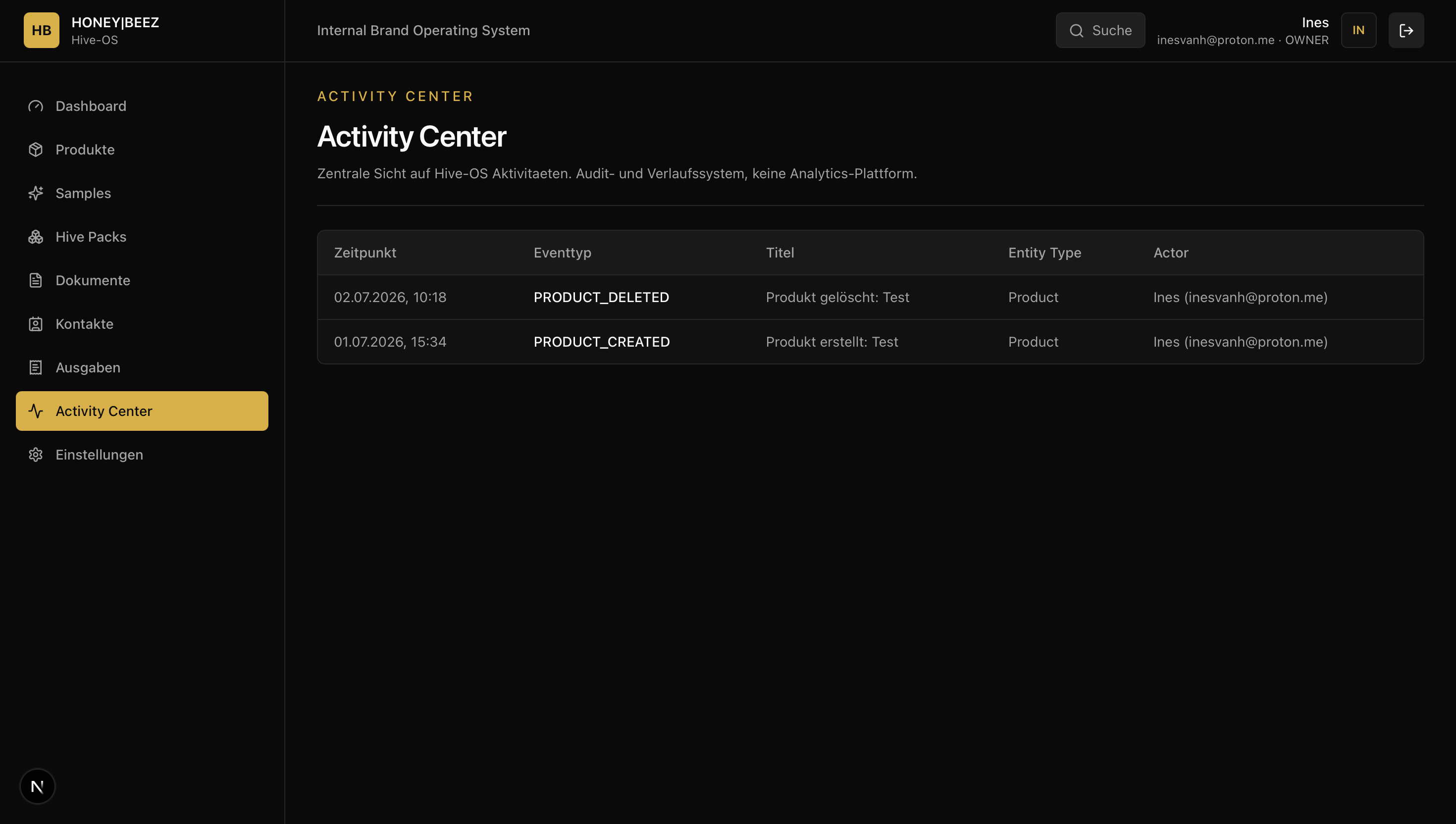Select Activity Center in sidebar
Image resolution: width=1456 pixels, height=824 pixels.
coord(142,411)
